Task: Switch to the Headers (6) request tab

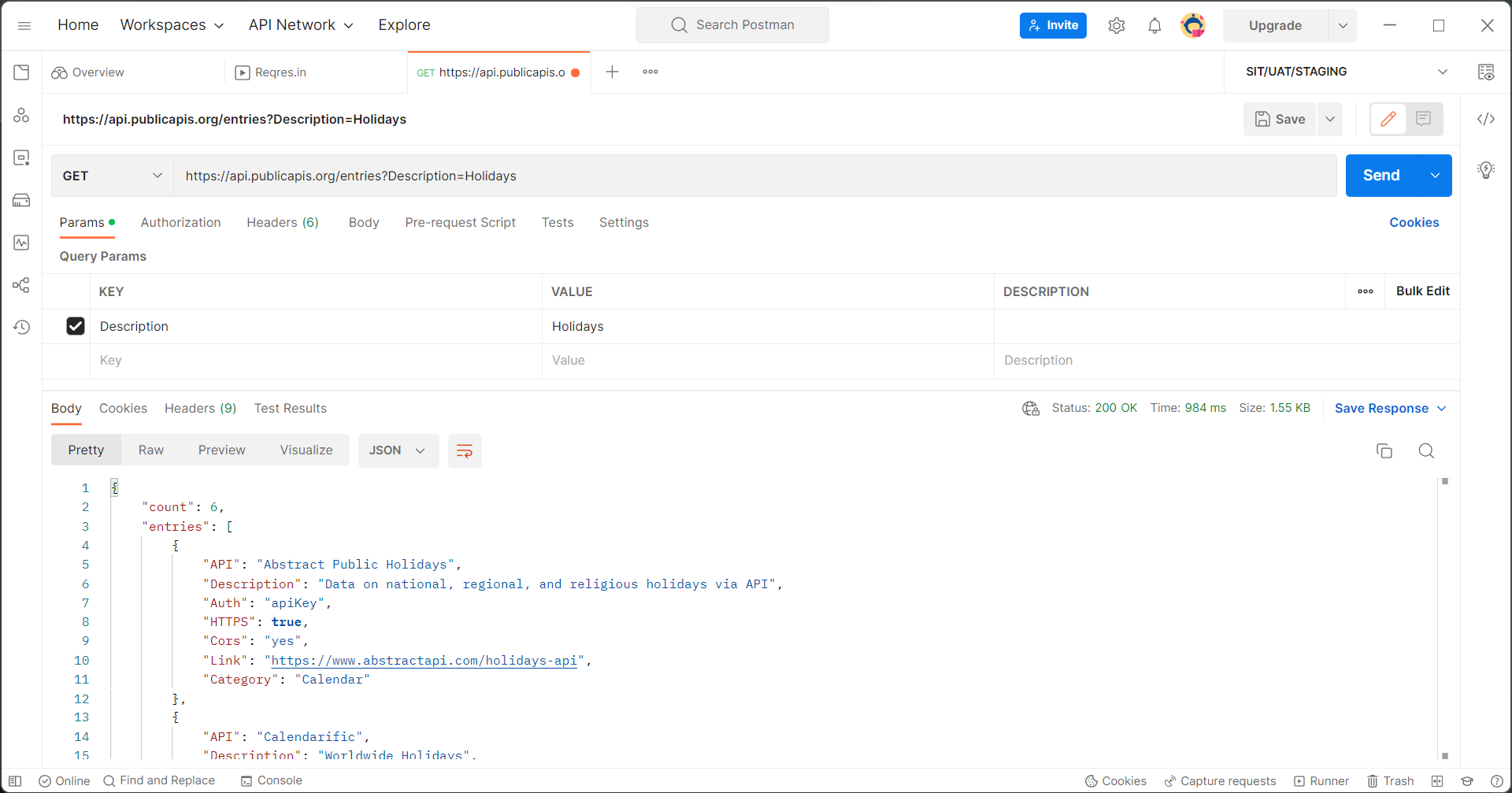Action: 283,223
